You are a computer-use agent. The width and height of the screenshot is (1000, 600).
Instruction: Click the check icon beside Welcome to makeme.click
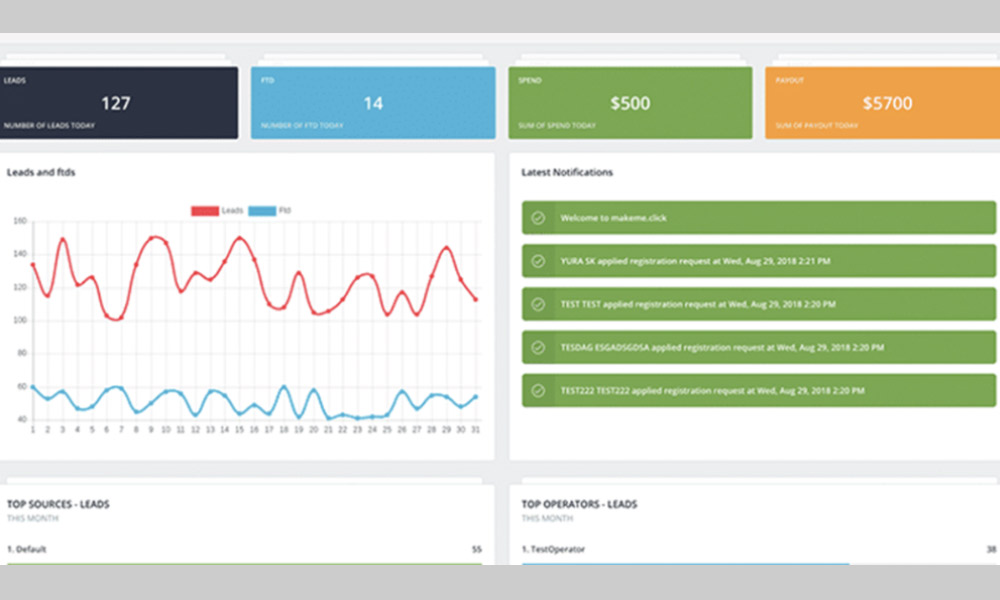pyautogui.click(x=538, y=218)
